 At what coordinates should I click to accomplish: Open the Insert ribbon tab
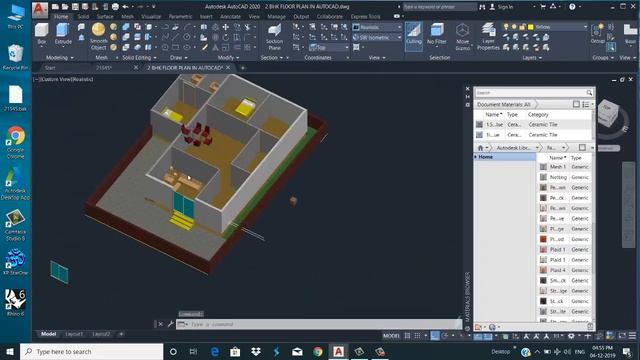[206, 17]
